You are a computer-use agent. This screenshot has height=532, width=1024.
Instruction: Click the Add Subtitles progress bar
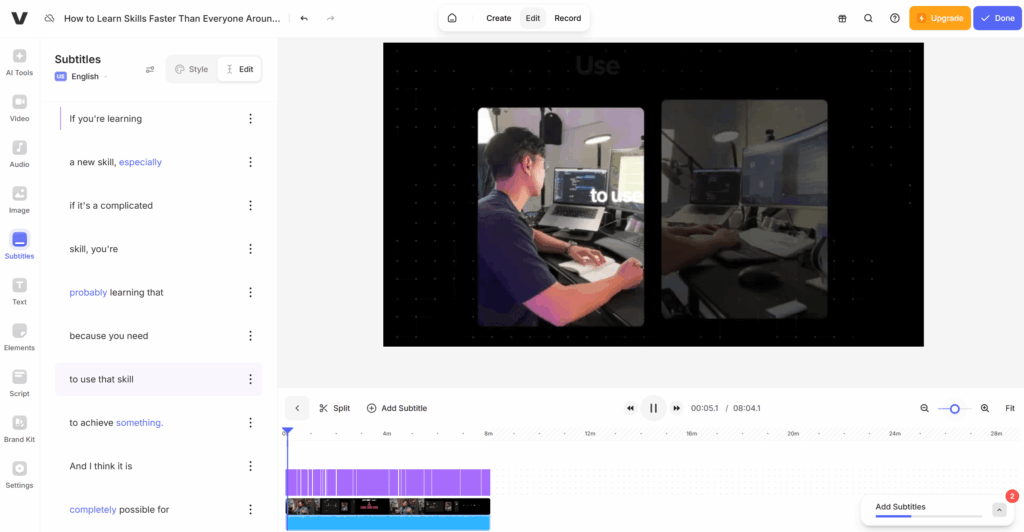[929, 516]
